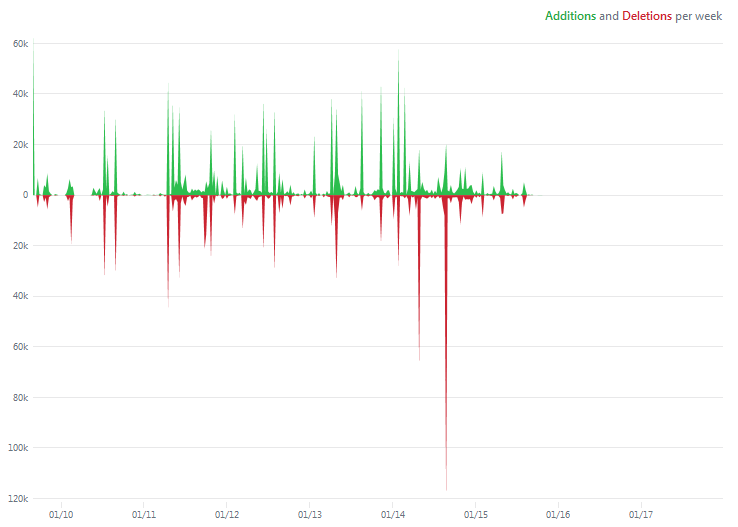The height and width of the screenshot is (527, 738).
Task: Click the '120k' bottom axis label
Action: point(18,498)
